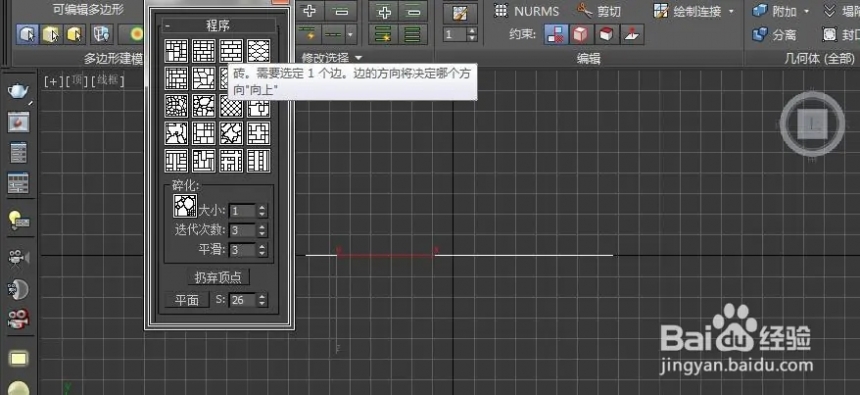The image size is (860, 395).
Task: Open the rendered frame window icon
Action: 19,122
